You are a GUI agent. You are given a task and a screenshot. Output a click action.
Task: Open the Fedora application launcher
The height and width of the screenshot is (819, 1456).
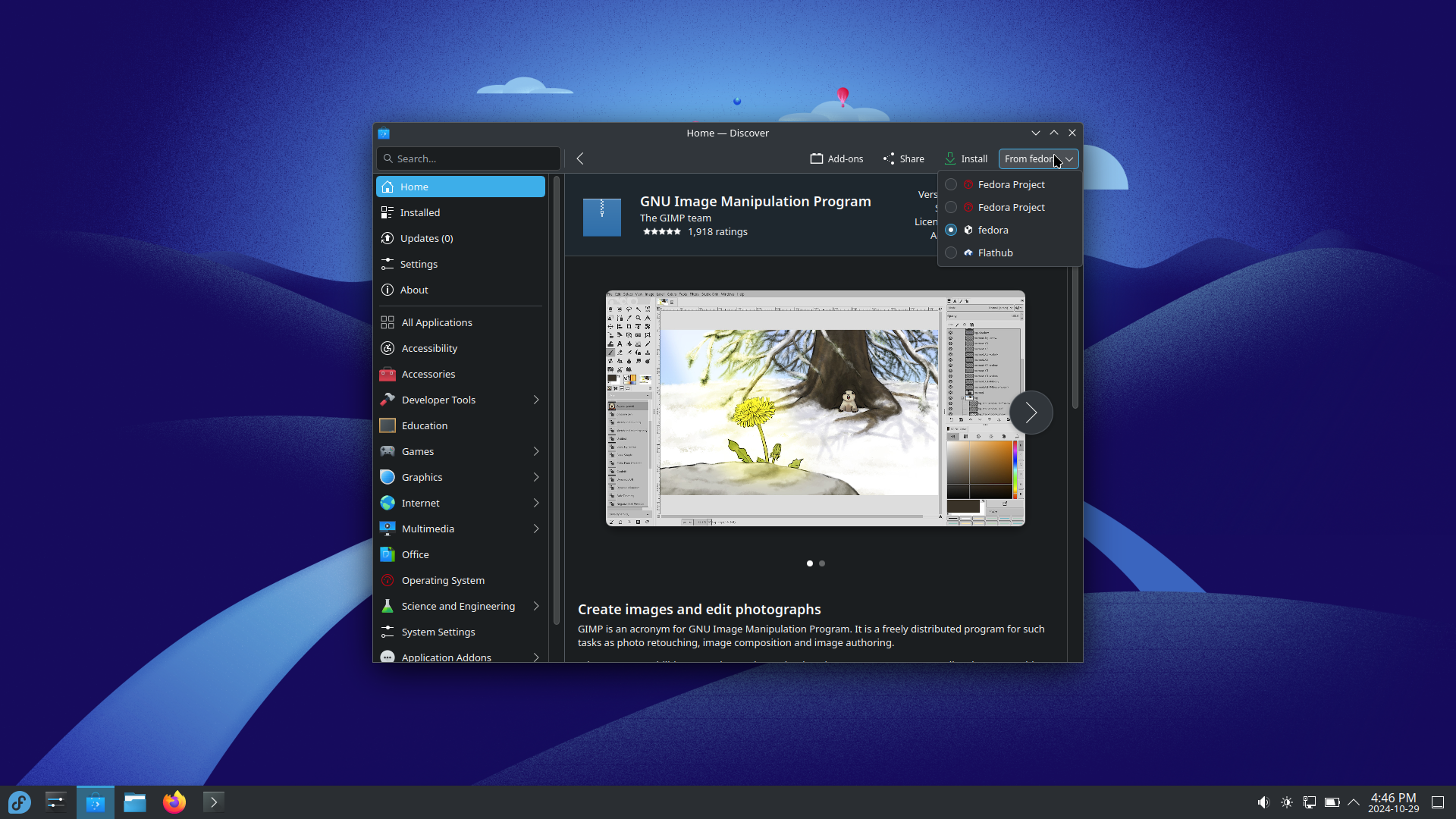coord(19,802)
